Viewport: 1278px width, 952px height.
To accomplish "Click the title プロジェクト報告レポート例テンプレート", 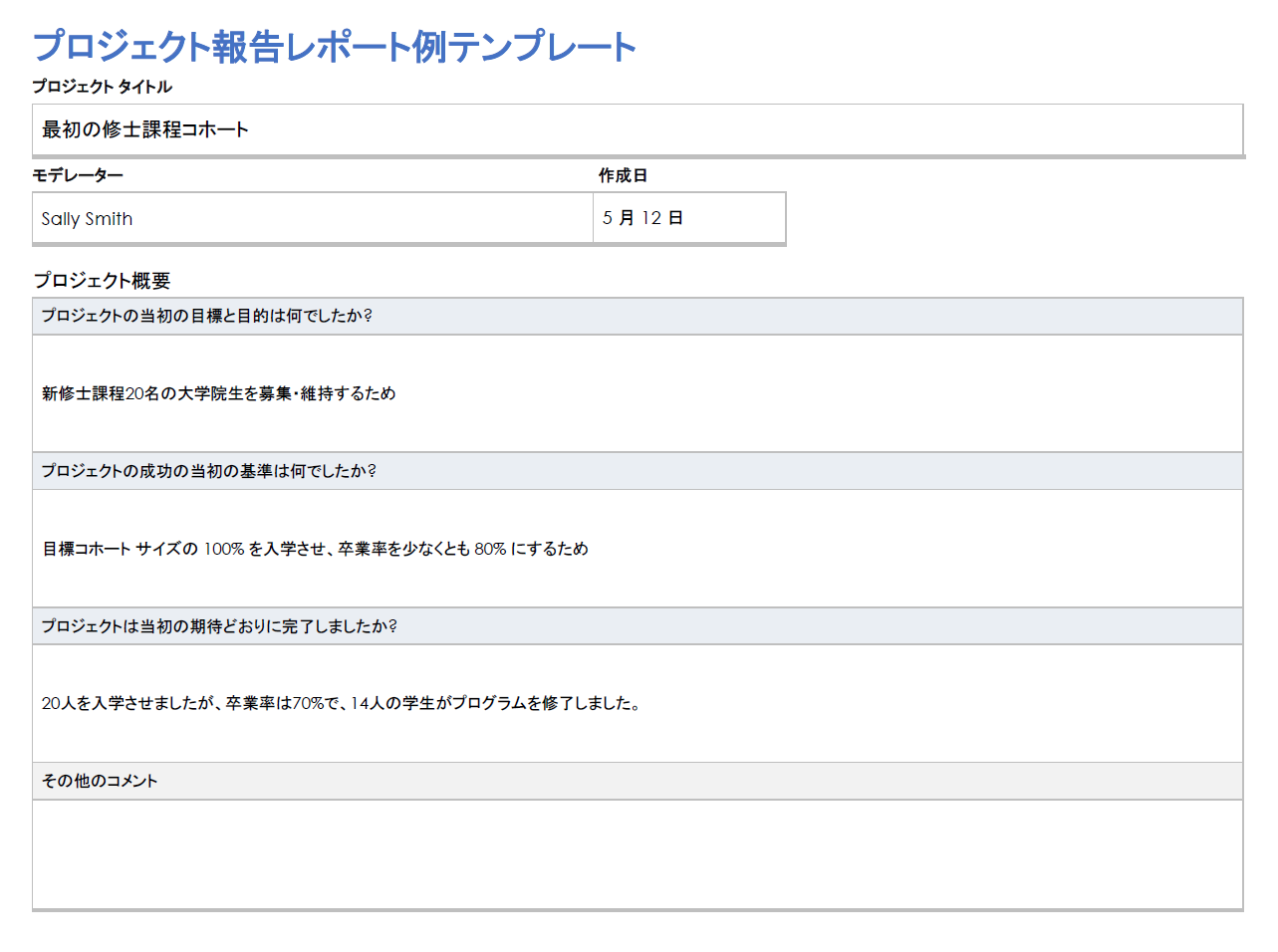I will pos(334,47).
